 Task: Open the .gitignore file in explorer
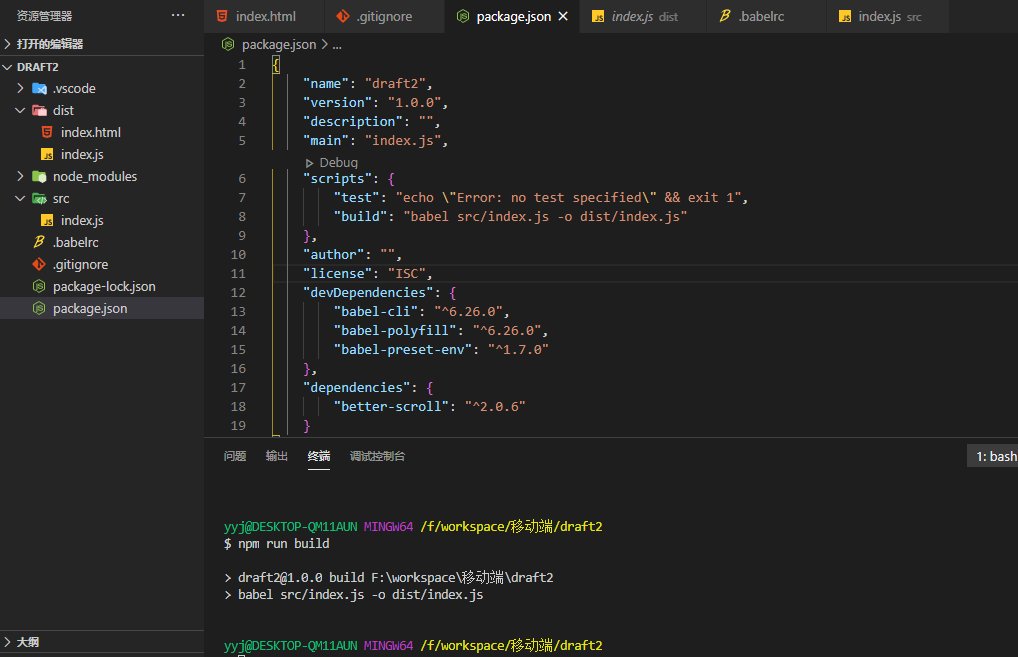pyautogui.click(x=81, y=264)
